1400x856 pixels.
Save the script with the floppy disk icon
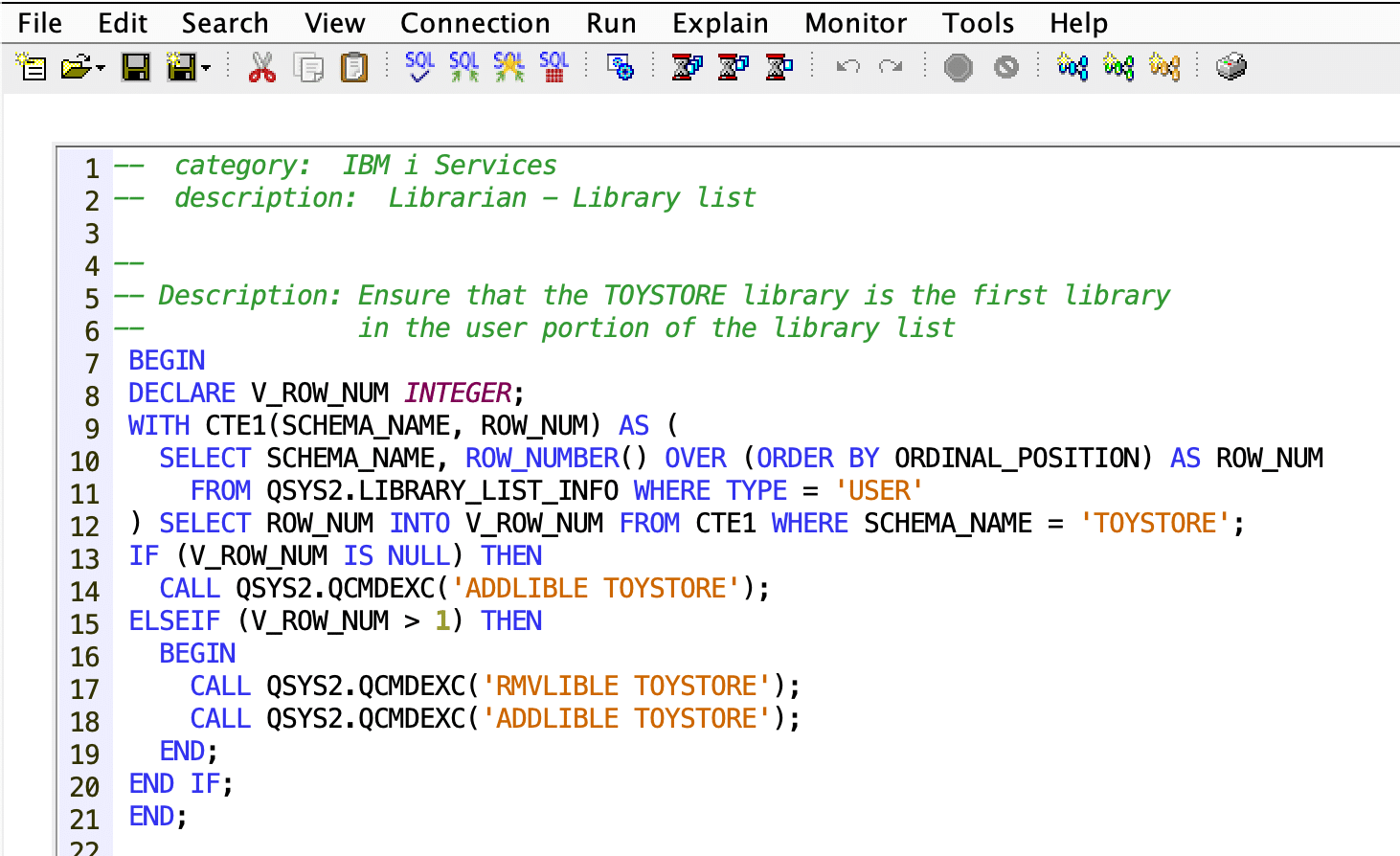click(x=135, y=67)
